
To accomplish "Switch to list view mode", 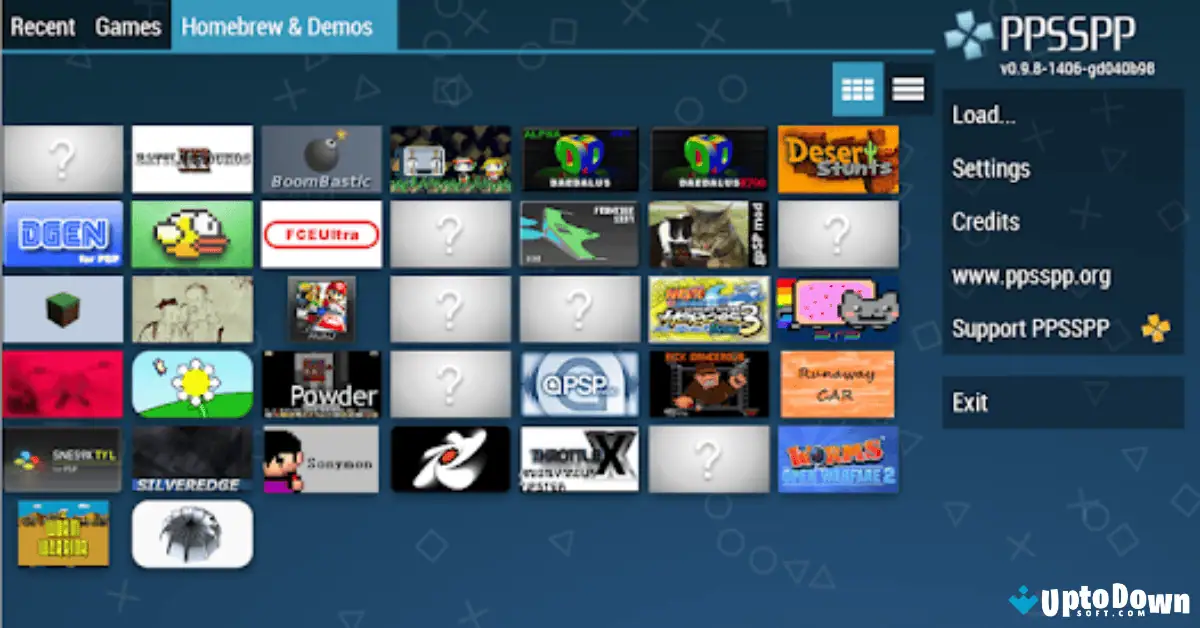I will pos(908,89).
